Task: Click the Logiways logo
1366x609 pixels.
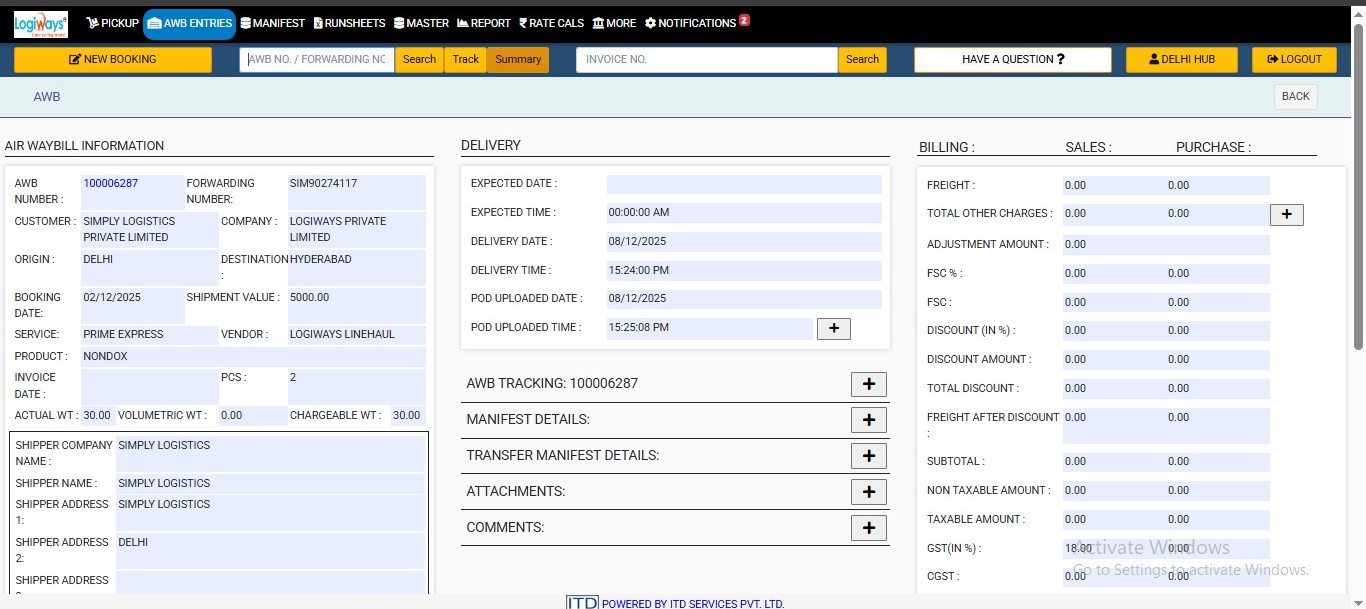Action: 41,24
